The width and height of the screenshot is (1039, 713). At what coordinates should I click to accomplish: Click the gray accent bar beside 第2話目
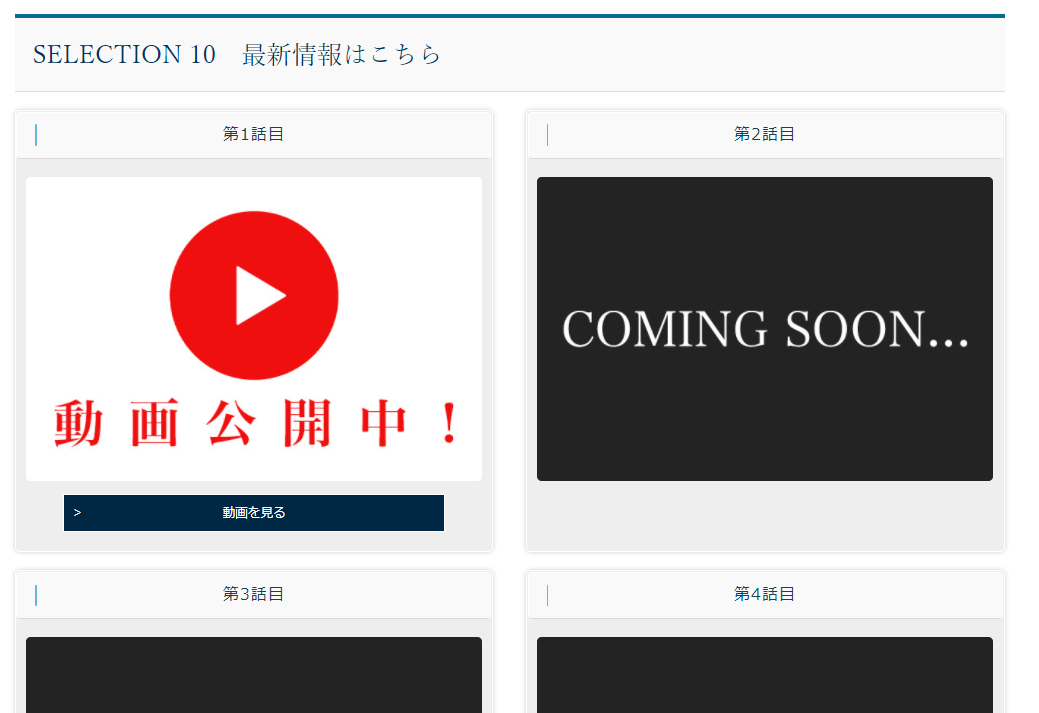547,135
